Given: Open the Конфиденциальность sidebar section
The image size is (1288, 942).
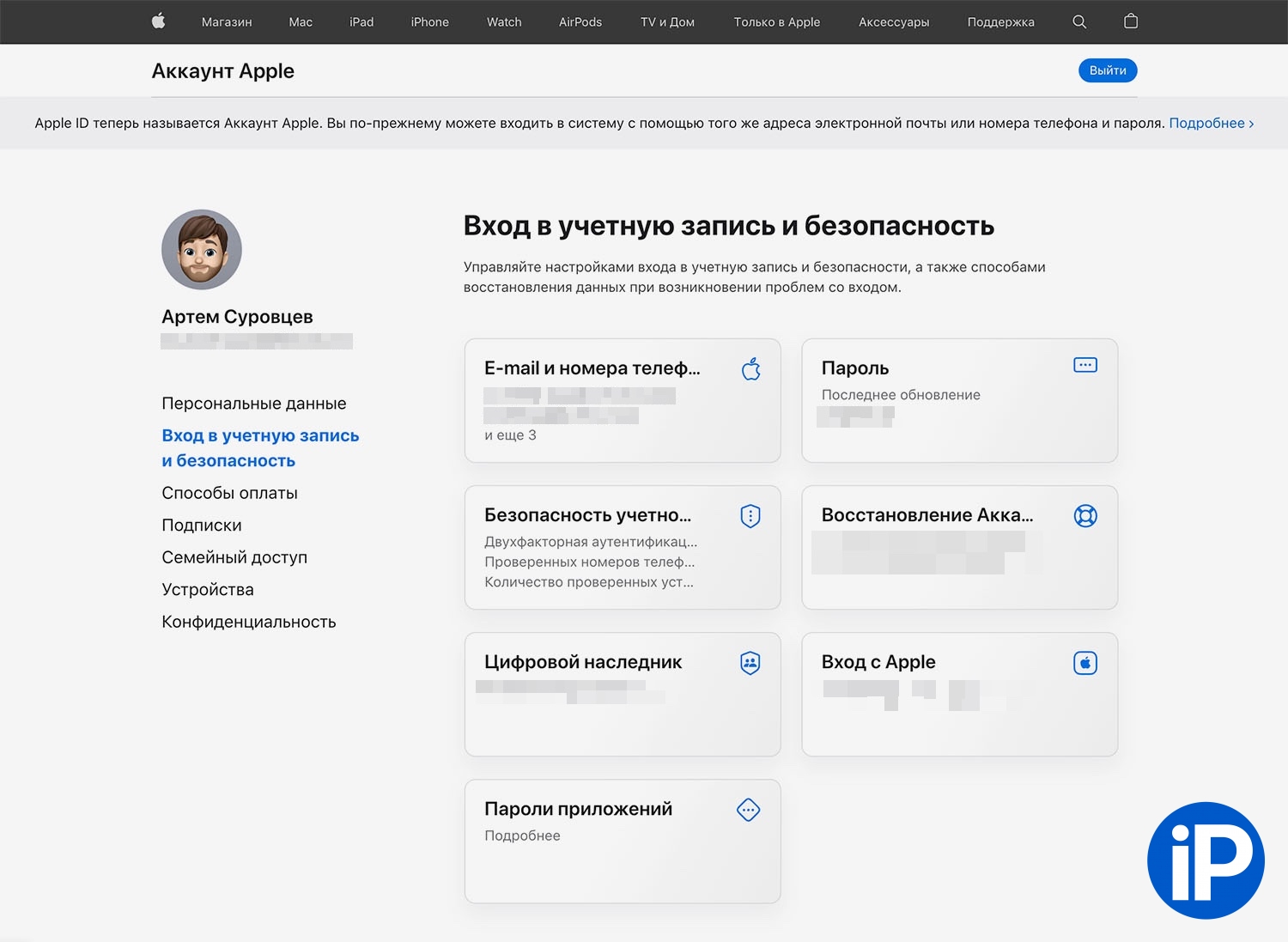Looking at the screenshot, I should (249, 622).
